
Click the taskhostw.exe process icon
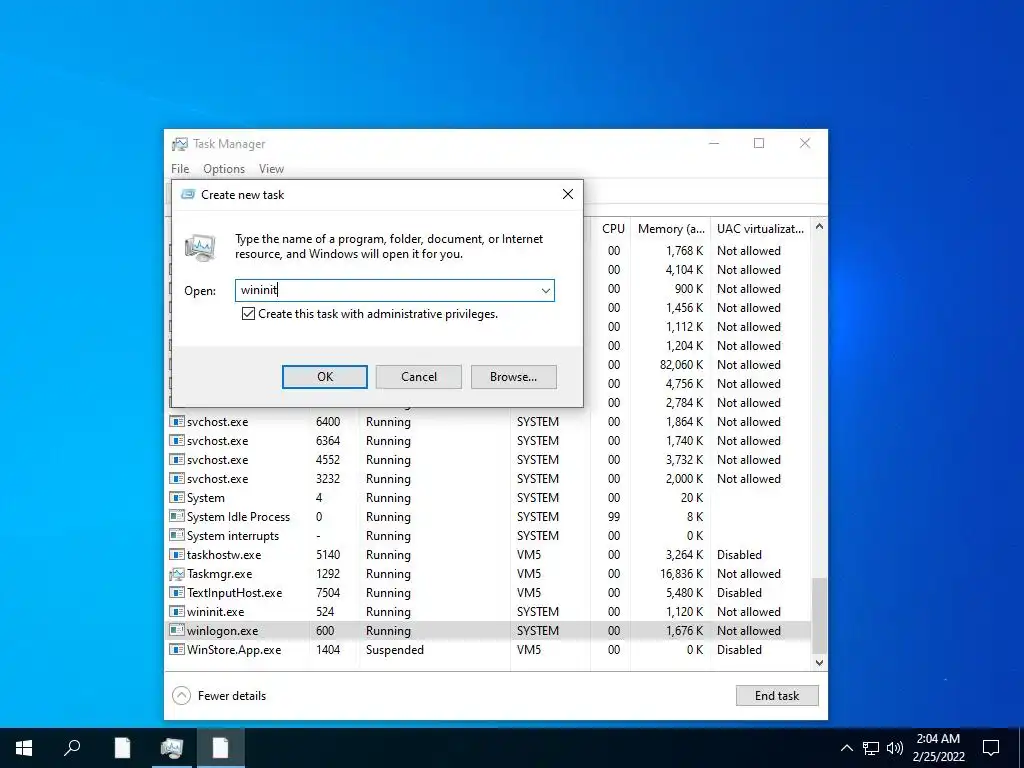pos(176,554)
